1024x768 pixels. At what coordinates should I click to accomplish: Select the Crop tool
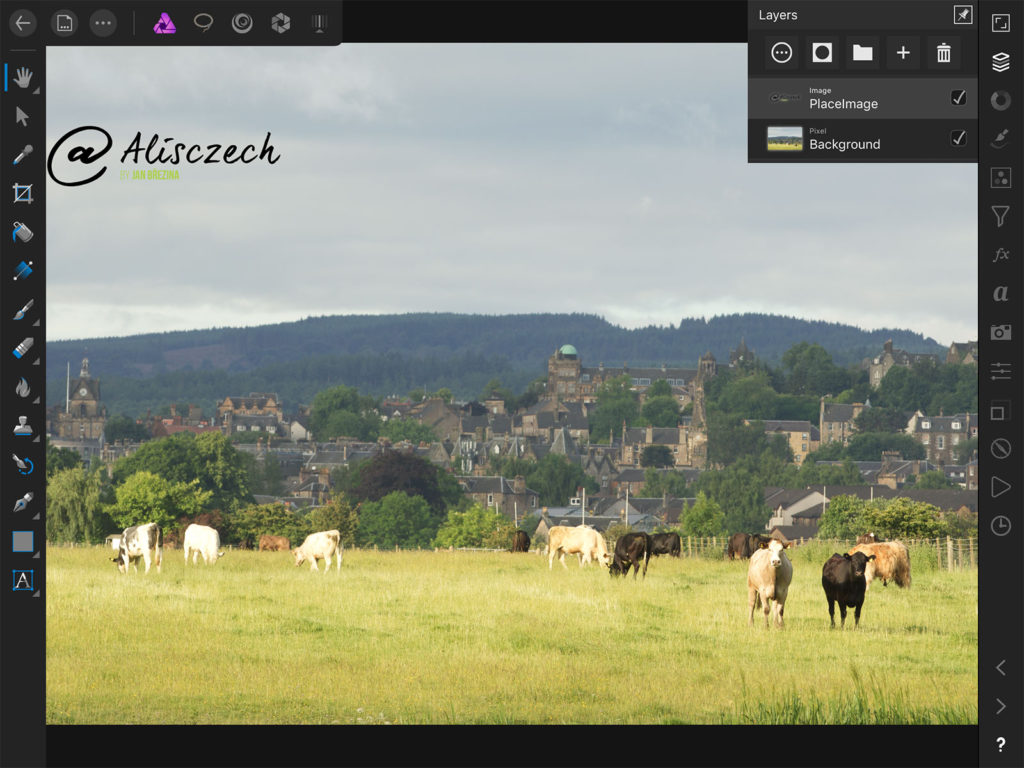pyautogui.click(x=22, y=193)
